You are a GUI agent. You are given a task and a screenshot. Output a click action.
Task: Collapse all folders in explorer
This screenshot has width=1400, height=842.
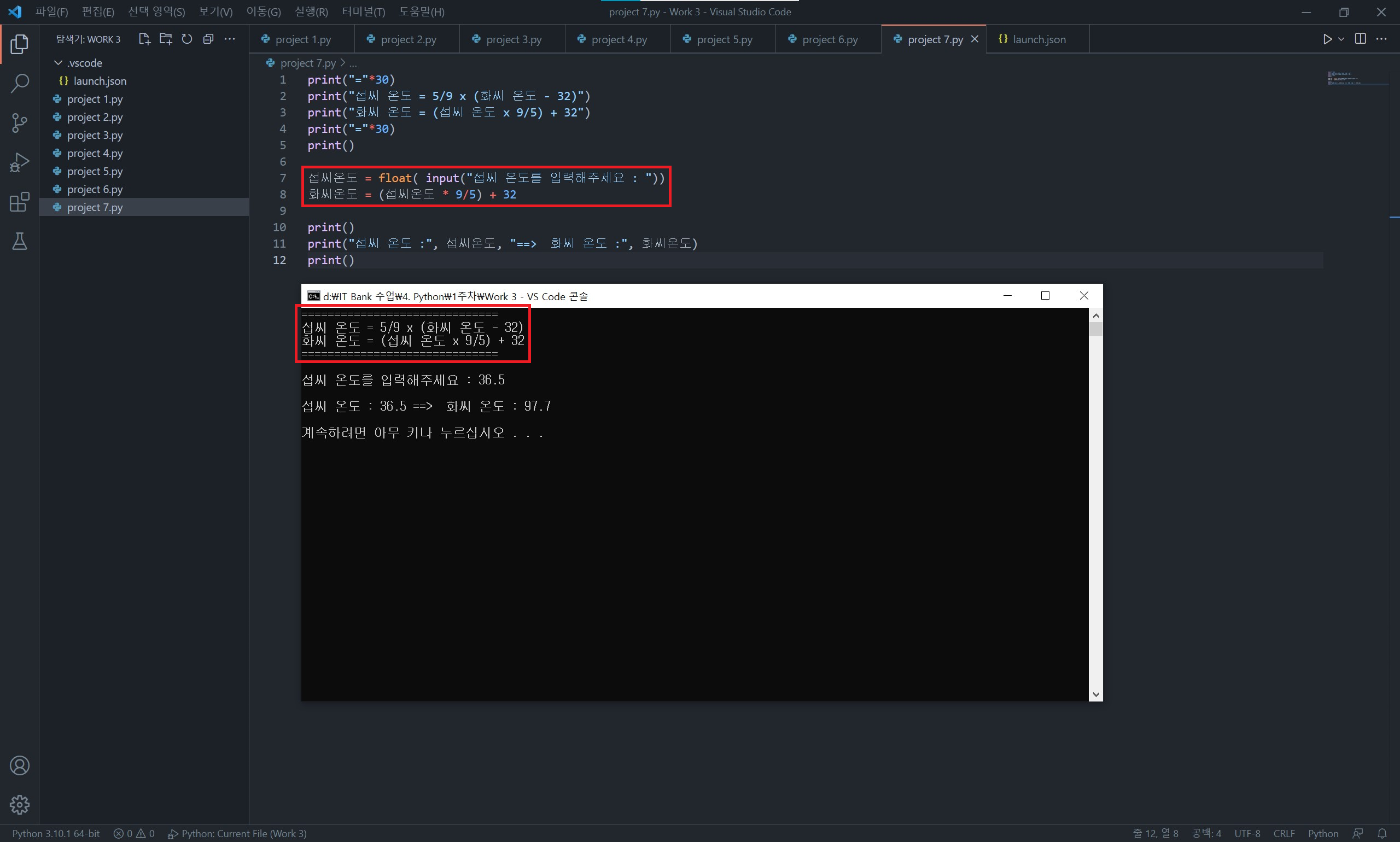tap(208, 39)
